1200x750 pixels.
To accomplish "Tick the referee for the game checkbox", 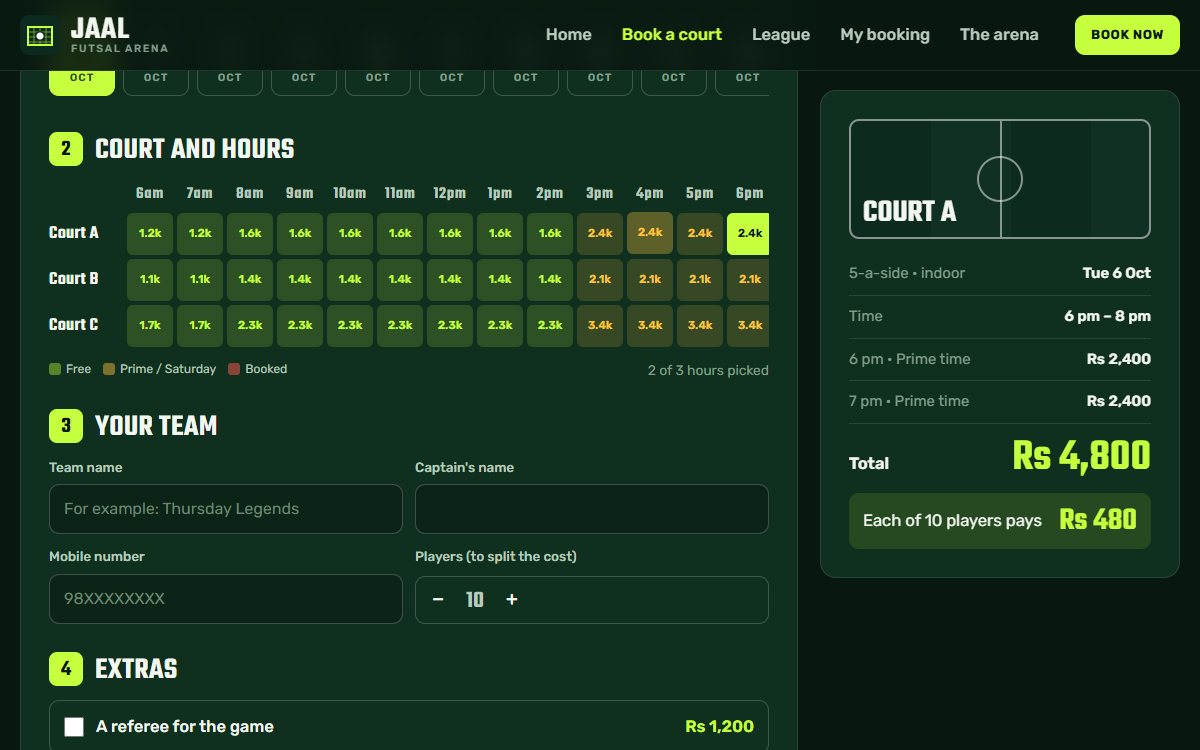I will click(x=74, y=727).
